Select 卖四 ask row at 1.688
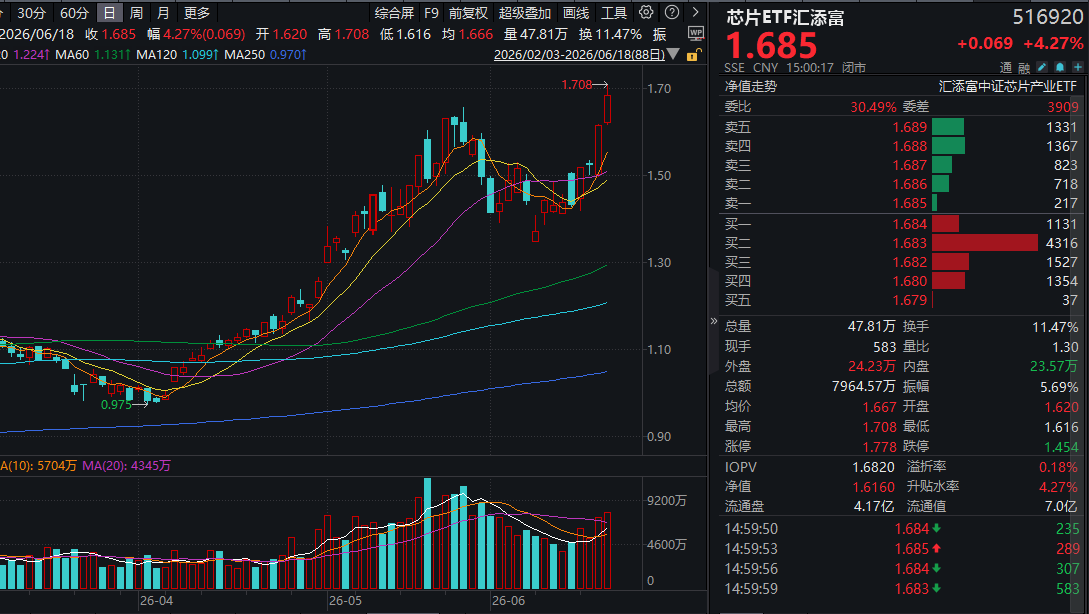The height and width of the screenshot is (614, 1089). [x=901, y=146]
